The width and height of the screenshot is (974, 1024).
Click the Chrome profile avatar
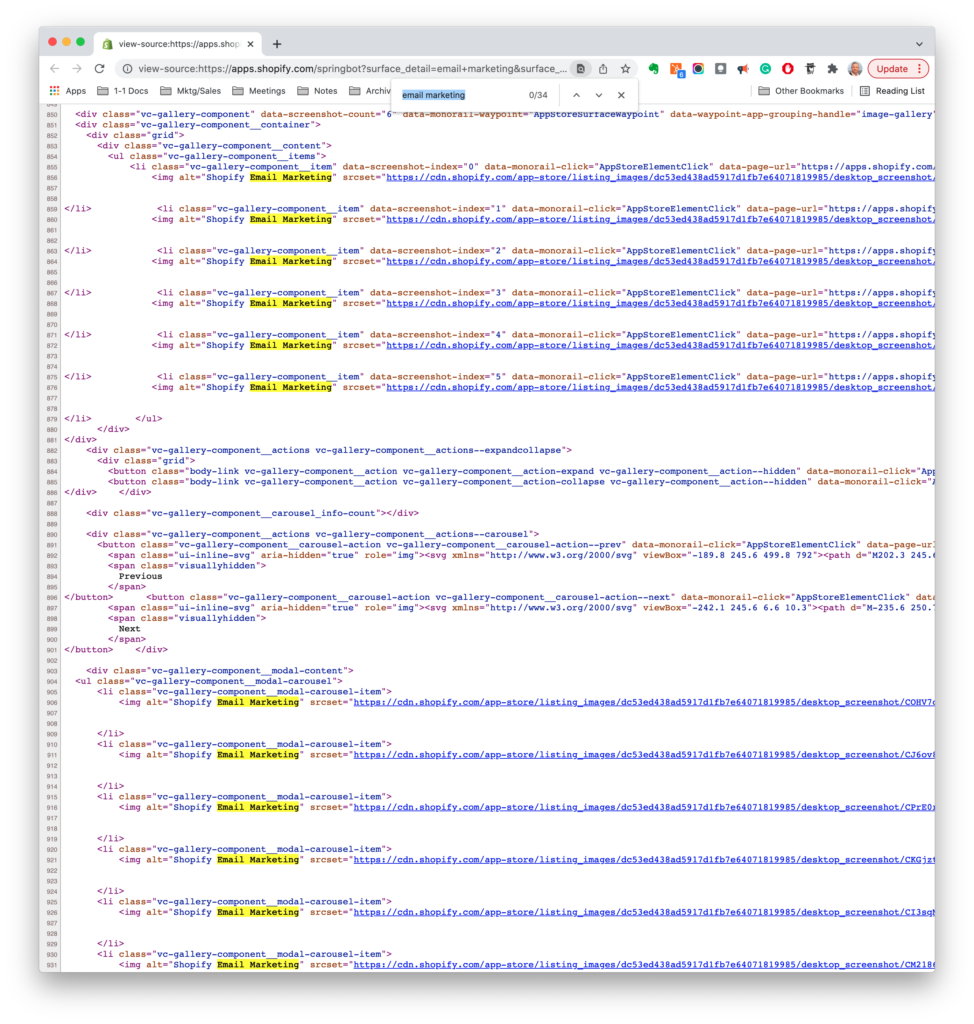click(854, 68)
